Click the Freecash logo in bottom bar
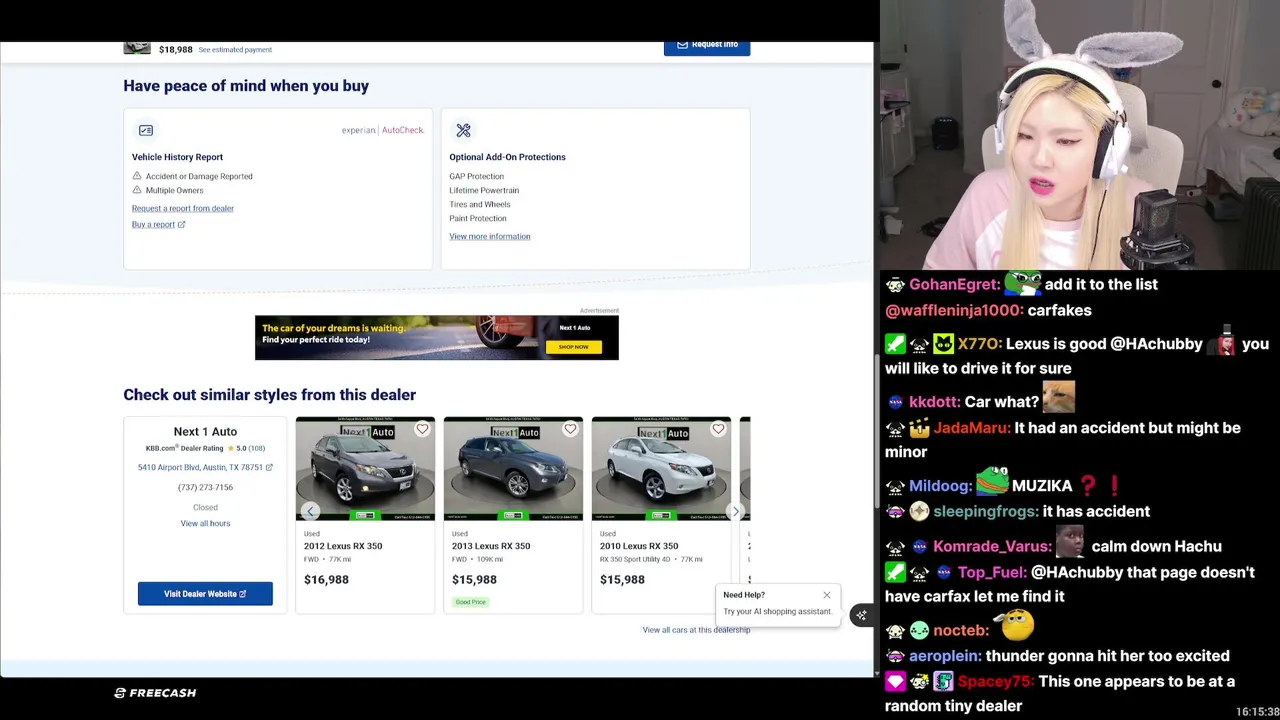 155,693
